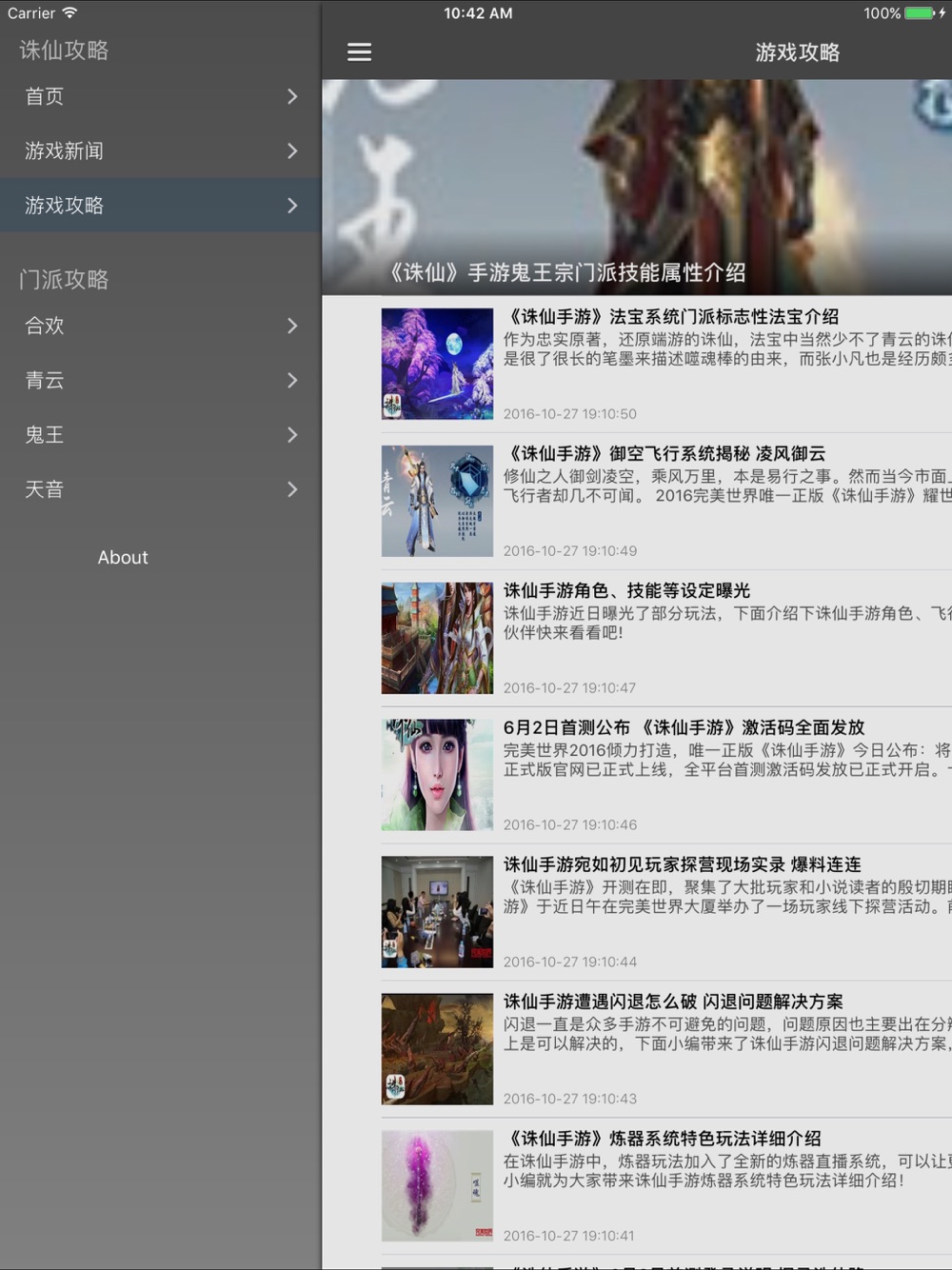Read article 炼器系统特色玩法详细介绍
Image resolution: width=952 pixels, height=1270 pixels.
663,1140
